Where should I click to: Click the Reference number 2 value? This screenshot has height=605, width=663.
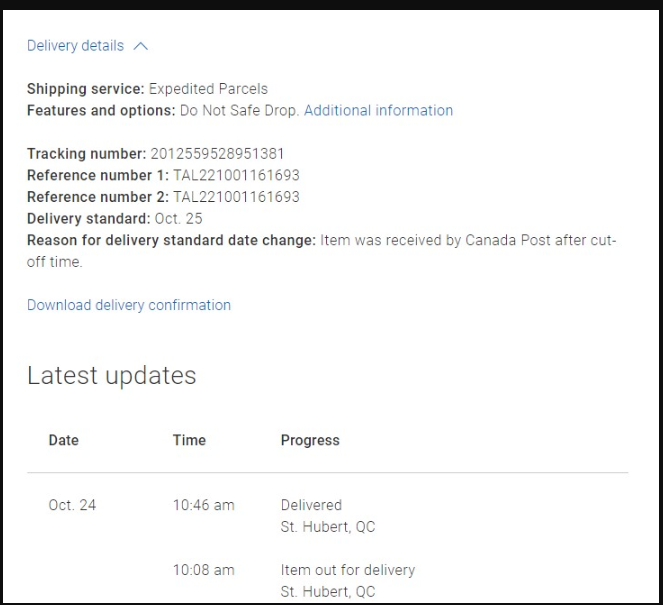click(236, 197)
